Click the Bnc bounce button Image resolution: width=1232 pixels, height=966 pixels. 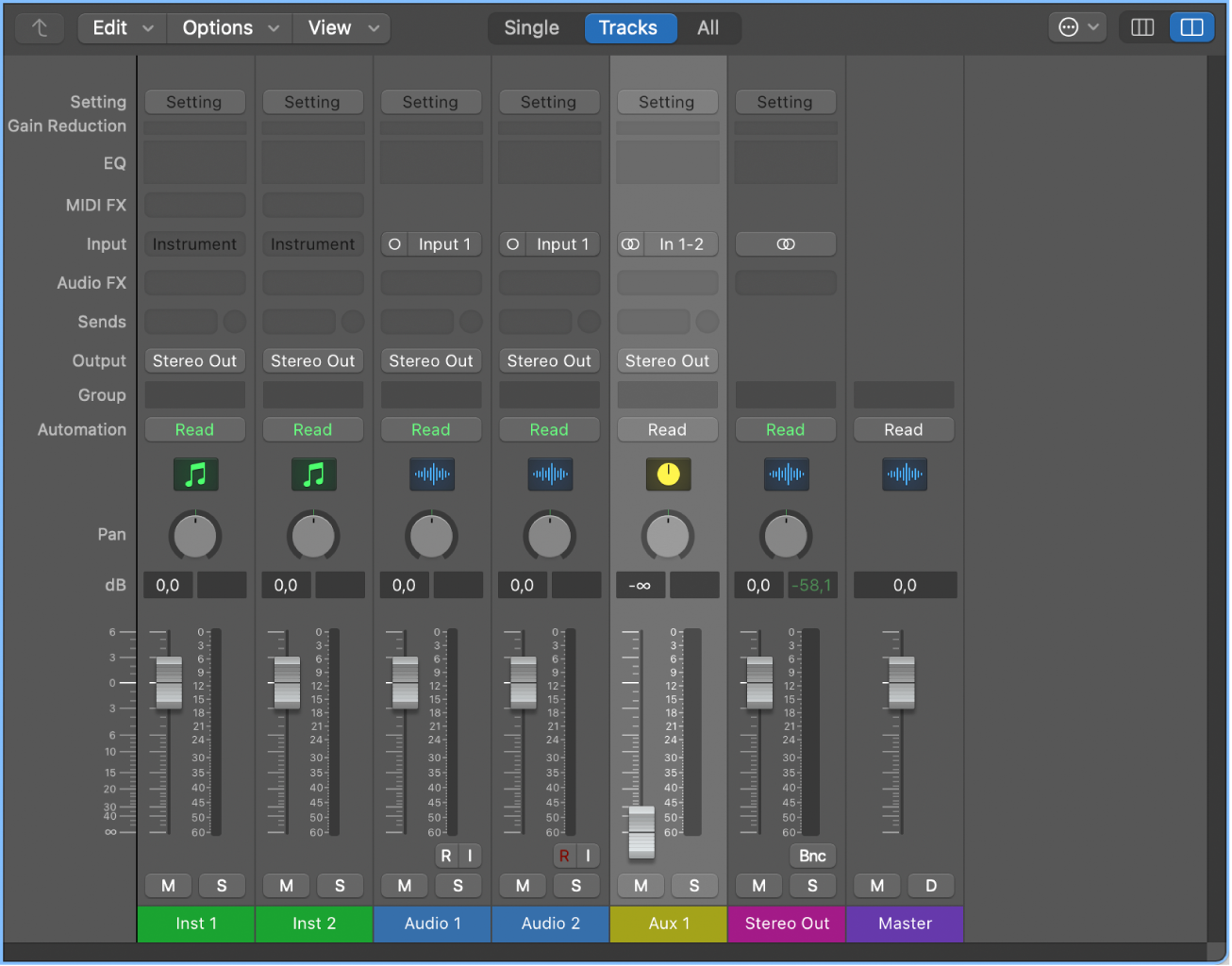(x=812, y=856)
